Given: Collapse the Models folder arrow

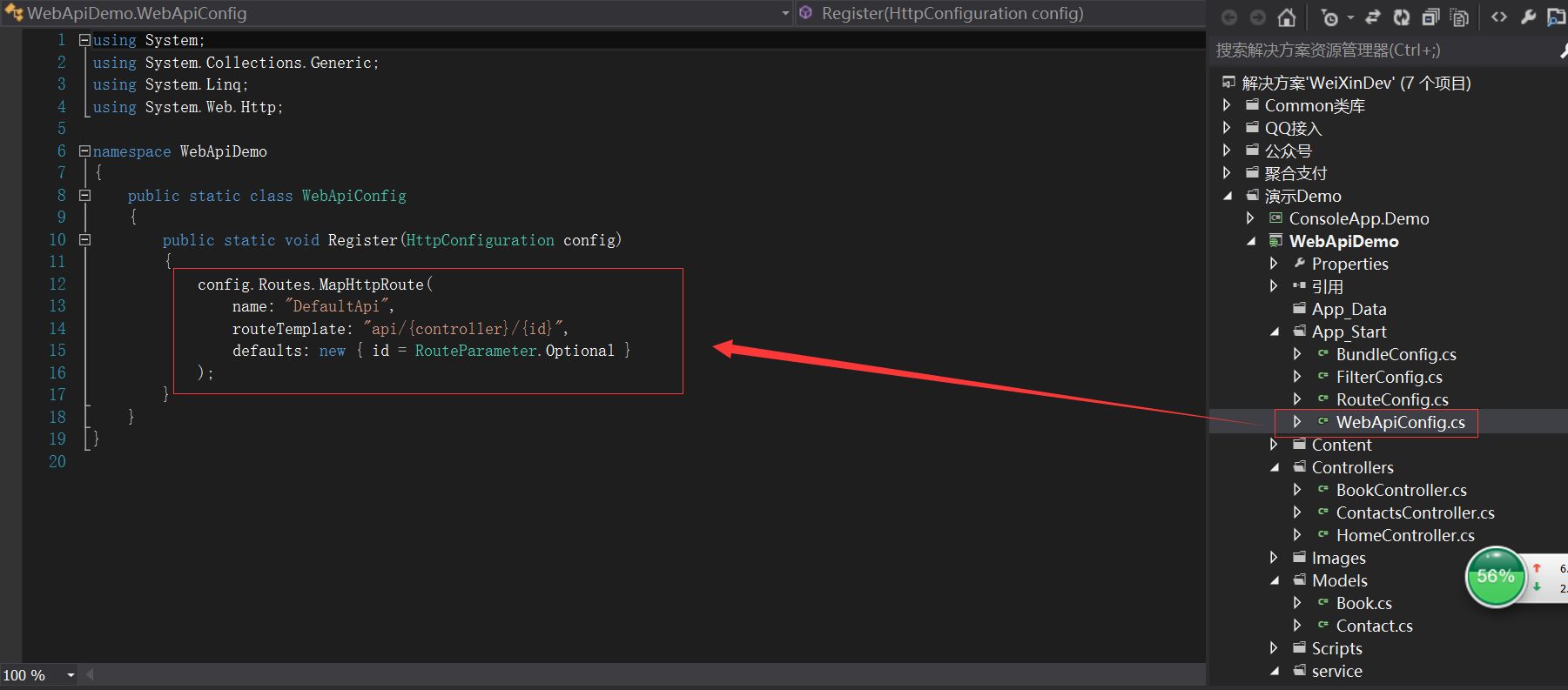Looking at the screenshot, I should point(1275,581).
